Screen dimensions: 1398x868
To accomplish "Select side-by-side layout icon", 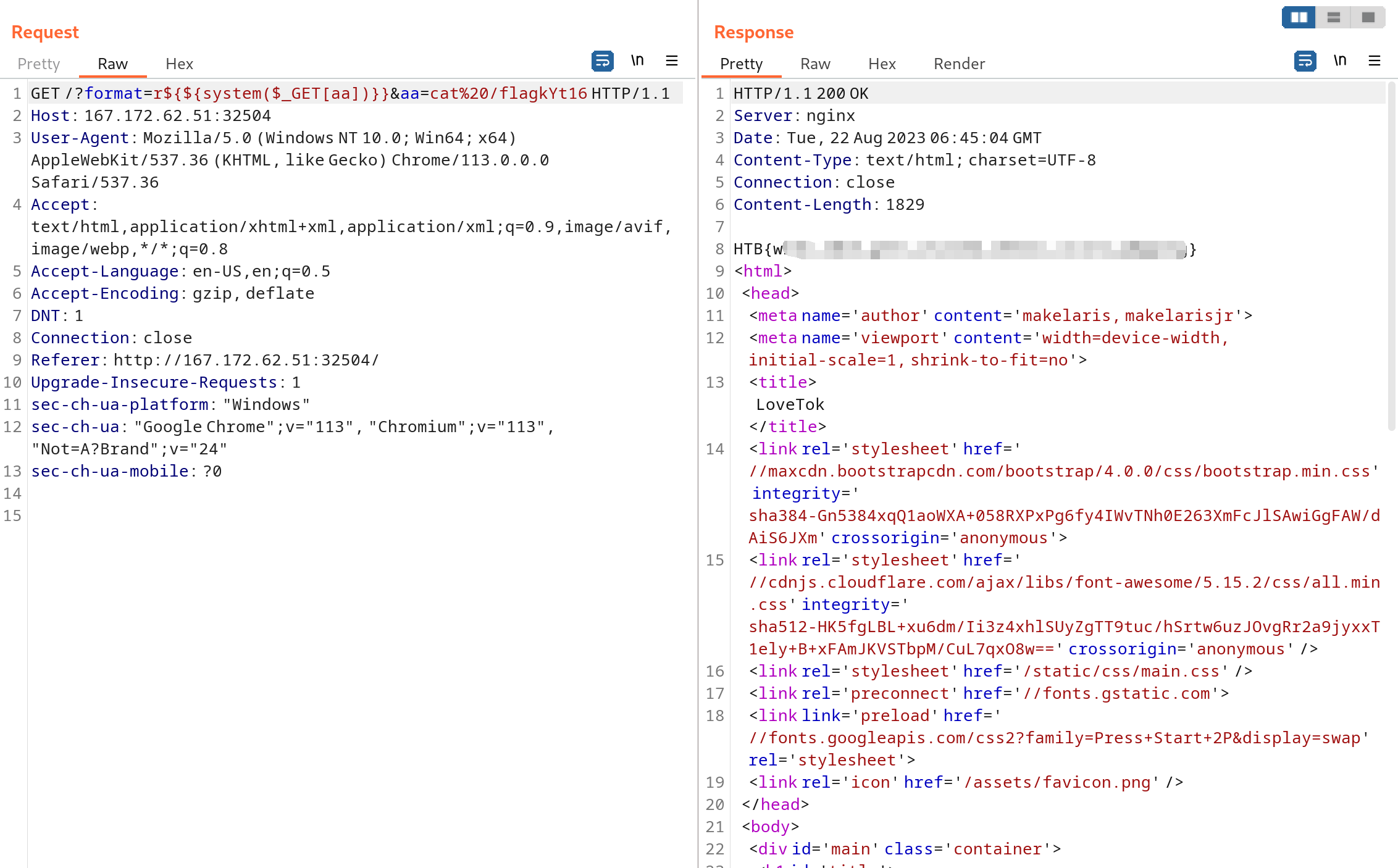I will [1299, 17].
